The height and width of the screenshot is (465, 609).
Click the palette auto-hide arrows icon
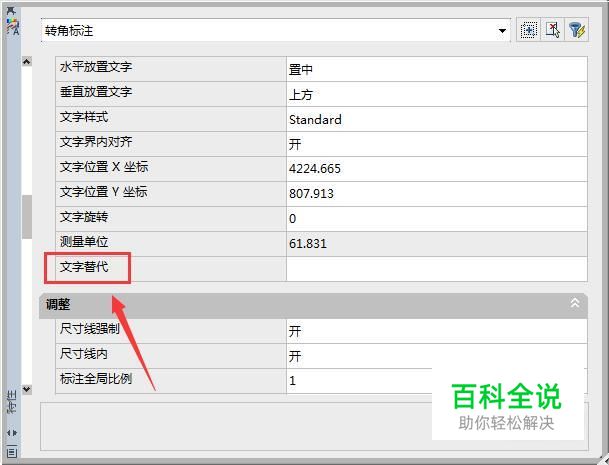(x=12, y=433)
